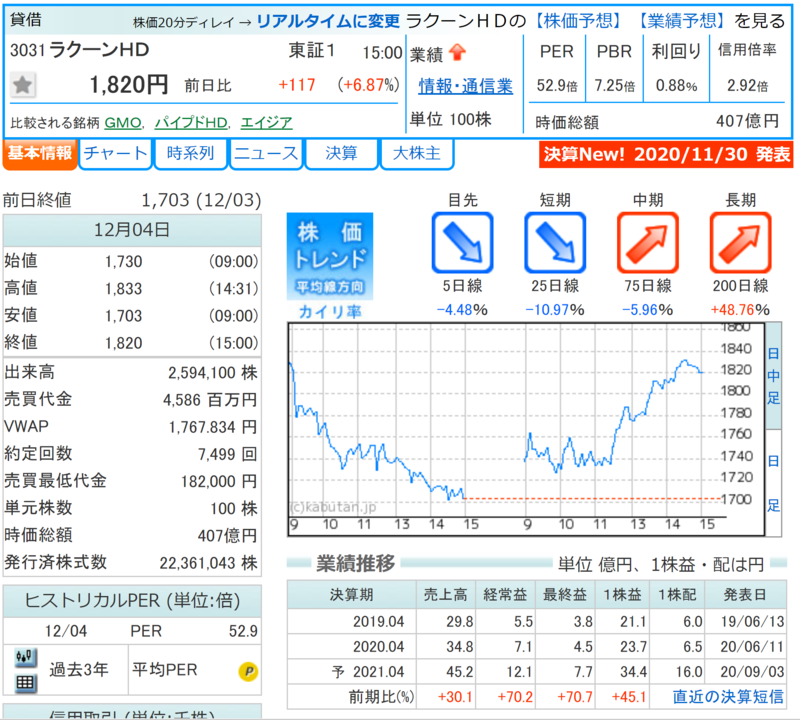Click the intraday stock price chart

526,429
